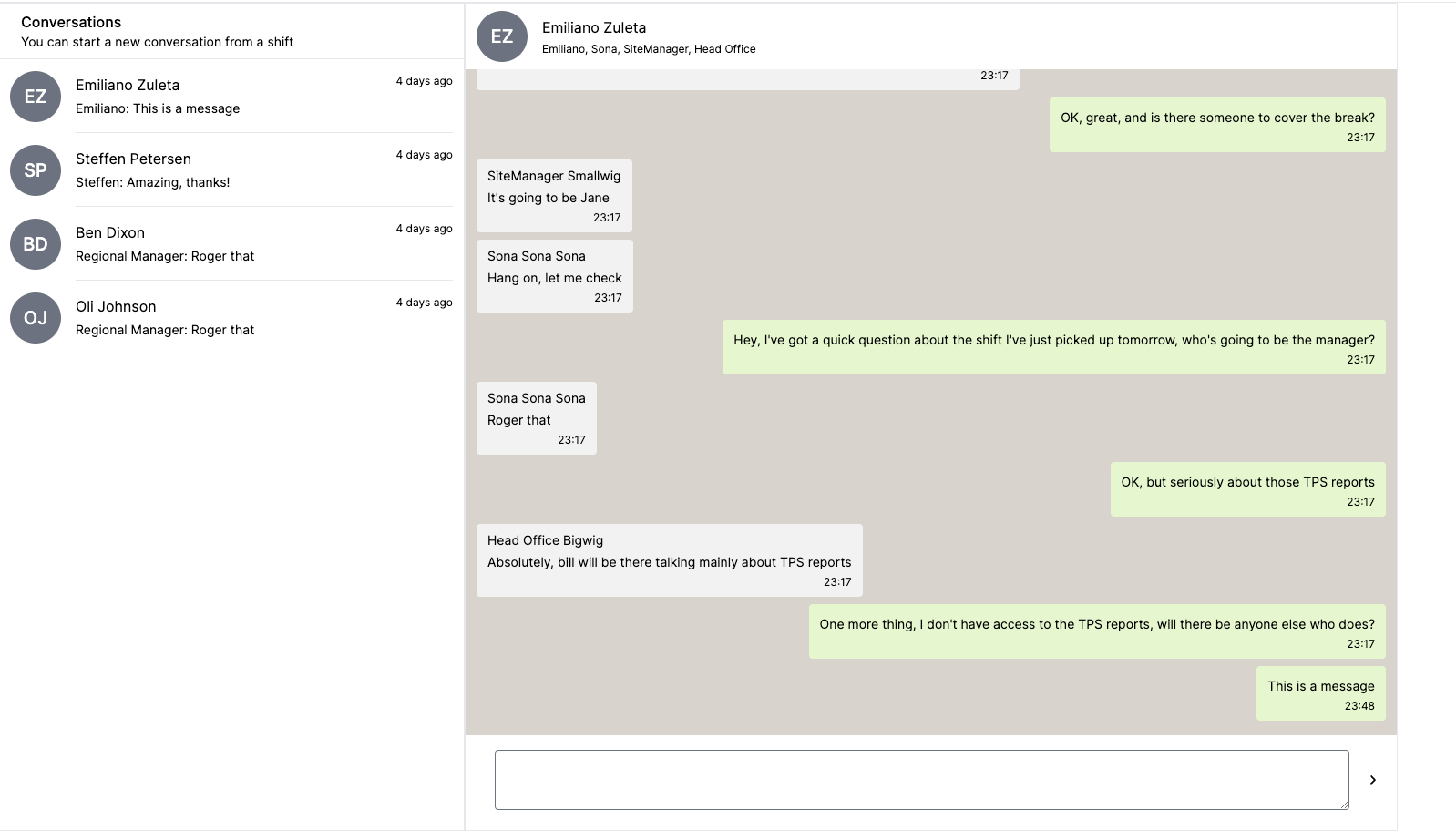
Task: Click the SP avatar for Steffen Petersen
Action: (36, 170)
